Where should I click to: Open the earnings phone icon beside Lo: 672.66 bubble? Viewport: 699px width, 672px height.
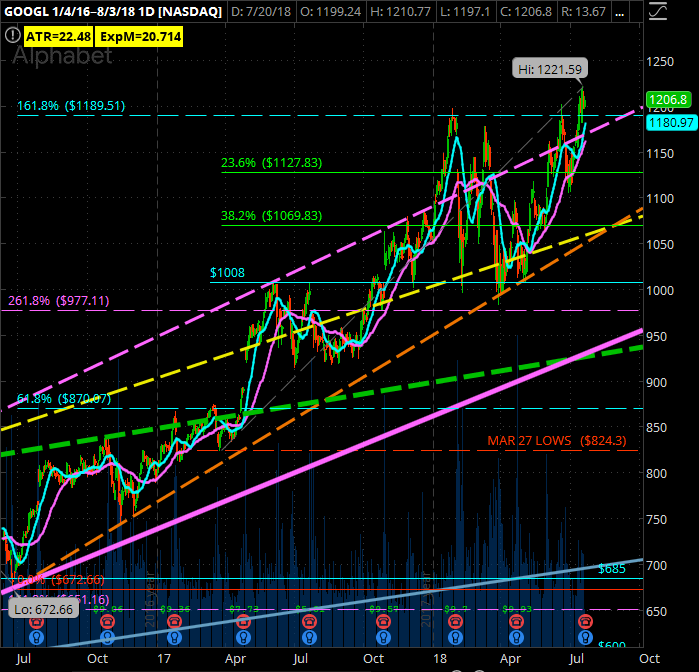(x=37, y=621)
